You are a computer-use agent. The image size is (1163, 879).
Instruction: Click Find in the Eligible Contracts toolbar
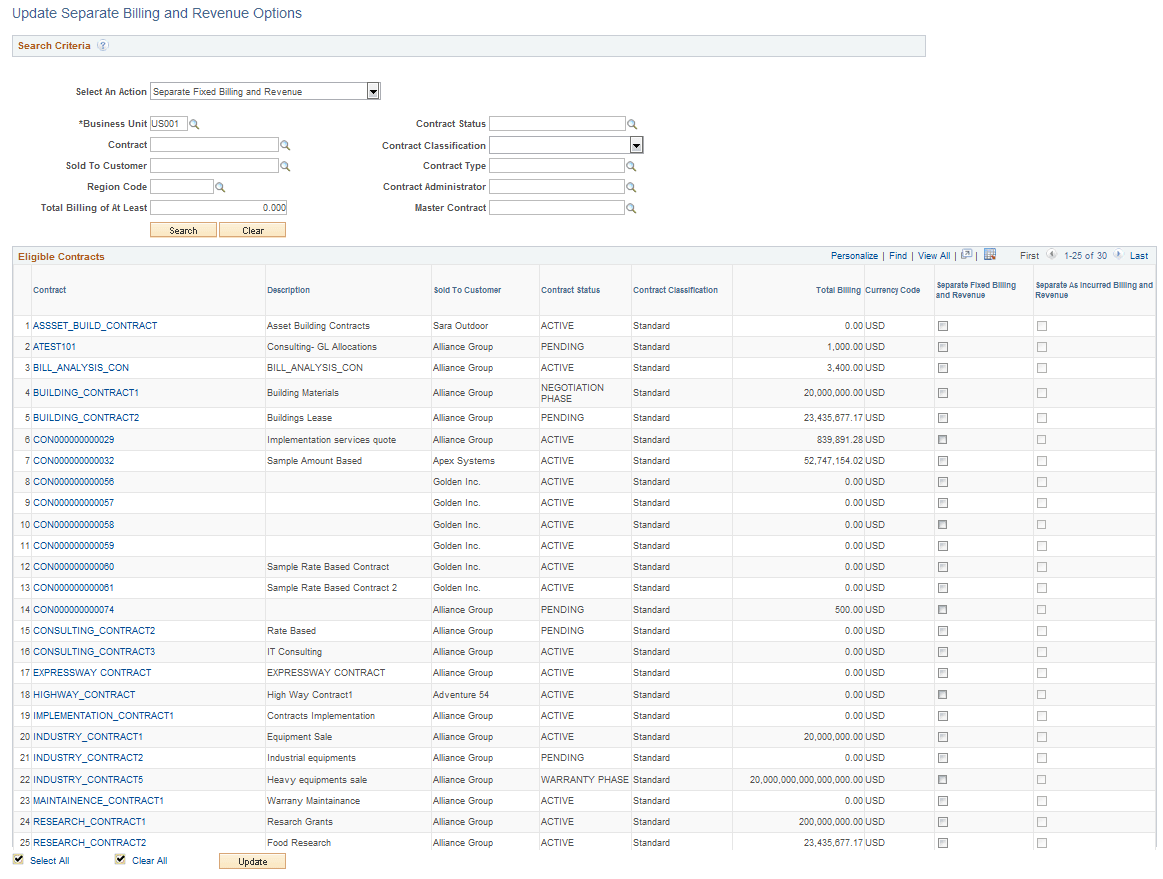coord(898,255)
